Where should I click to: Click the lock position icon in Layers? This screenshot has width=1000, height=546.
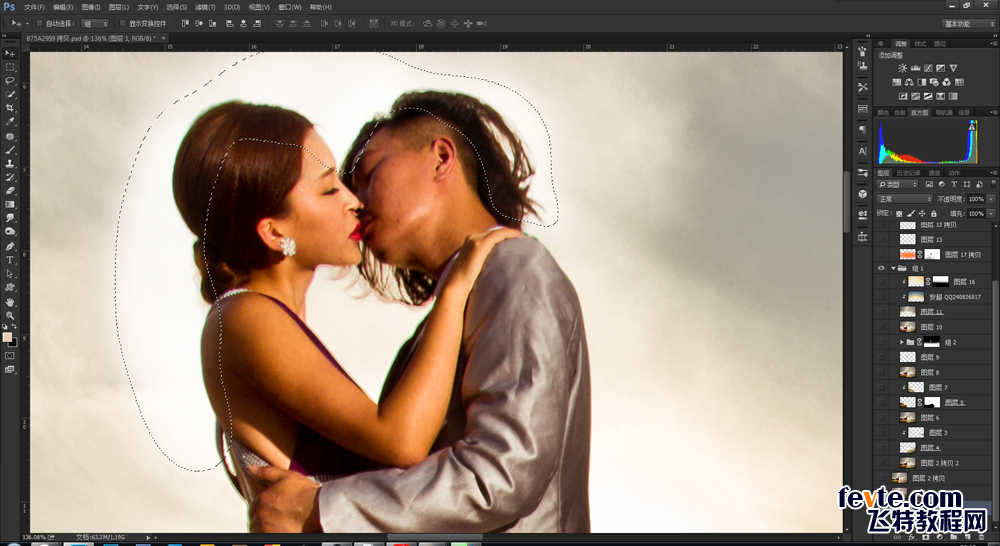[922, 214]
